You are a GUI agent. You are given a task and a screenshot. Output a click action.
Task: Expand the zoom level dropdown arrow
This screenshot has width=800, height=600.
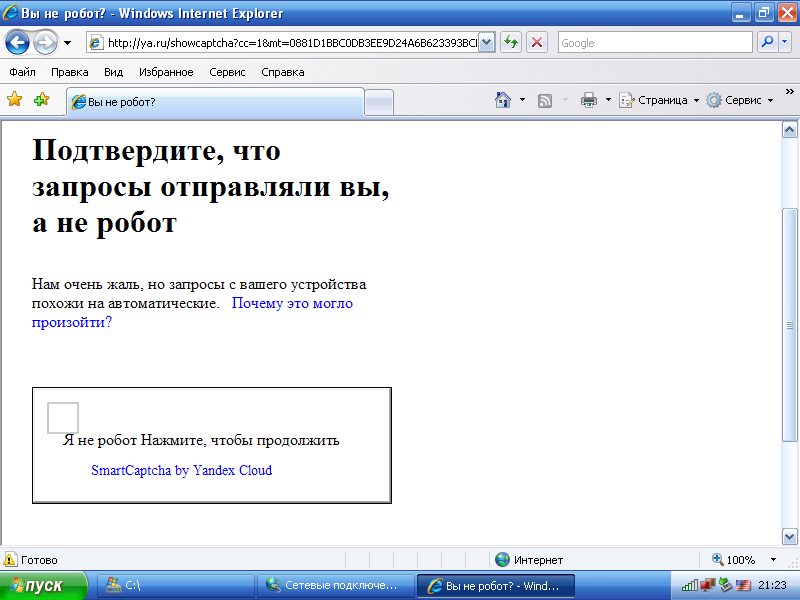[x=773, y=560]
